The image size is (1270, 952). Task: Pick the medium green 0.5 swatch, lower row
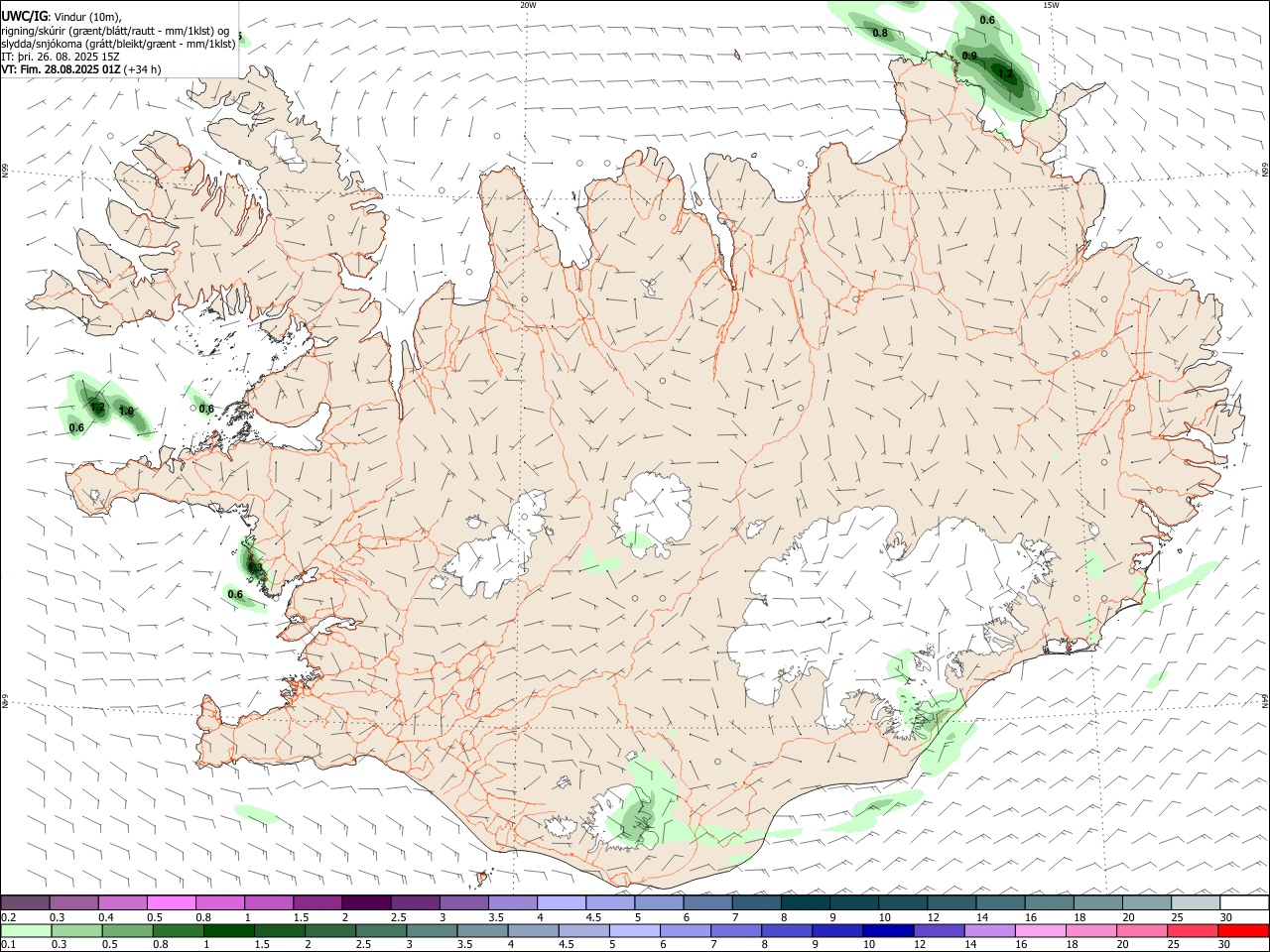pos(128,930)
